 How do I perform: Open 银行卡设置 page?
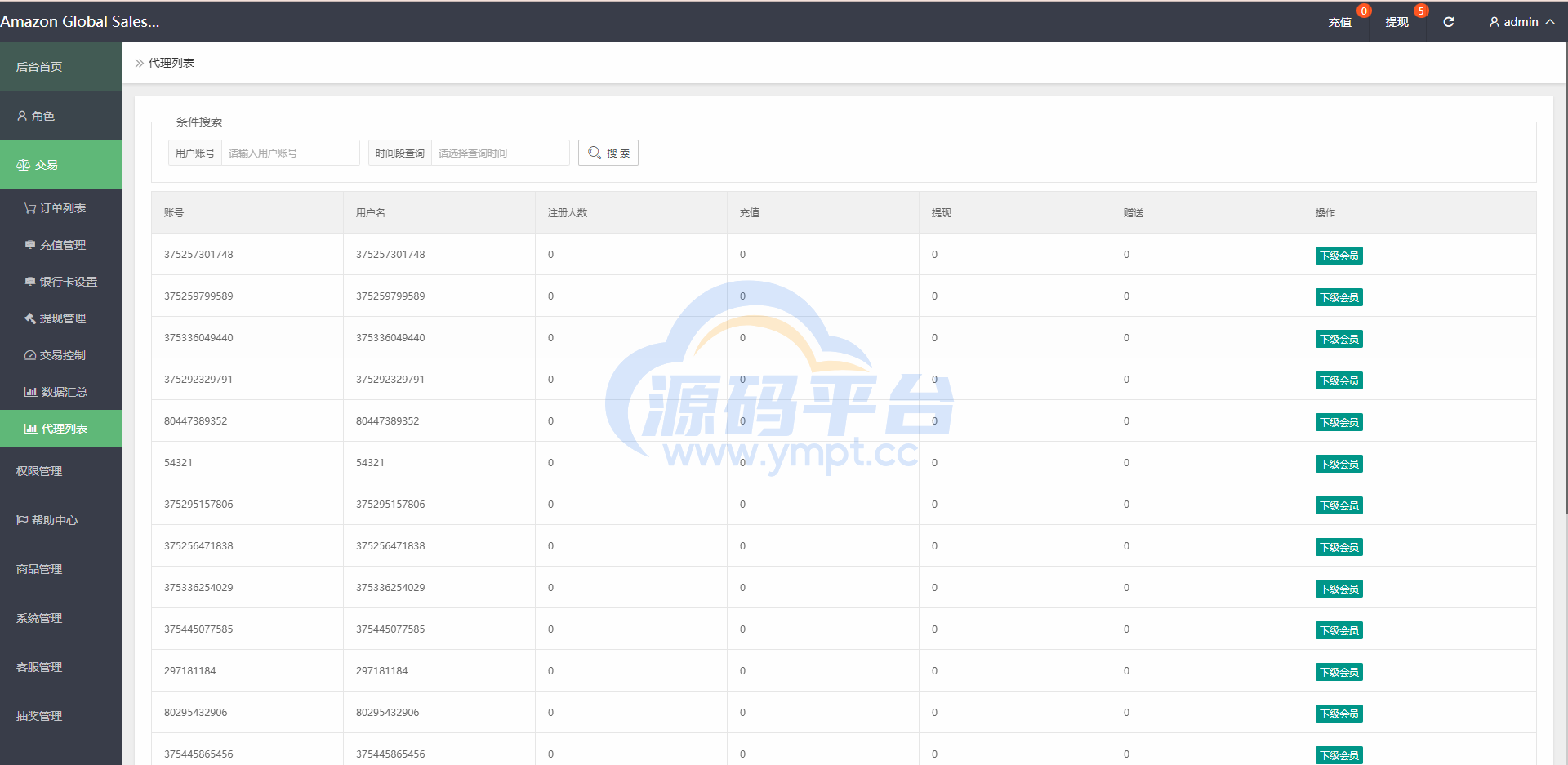pos(61,282)
